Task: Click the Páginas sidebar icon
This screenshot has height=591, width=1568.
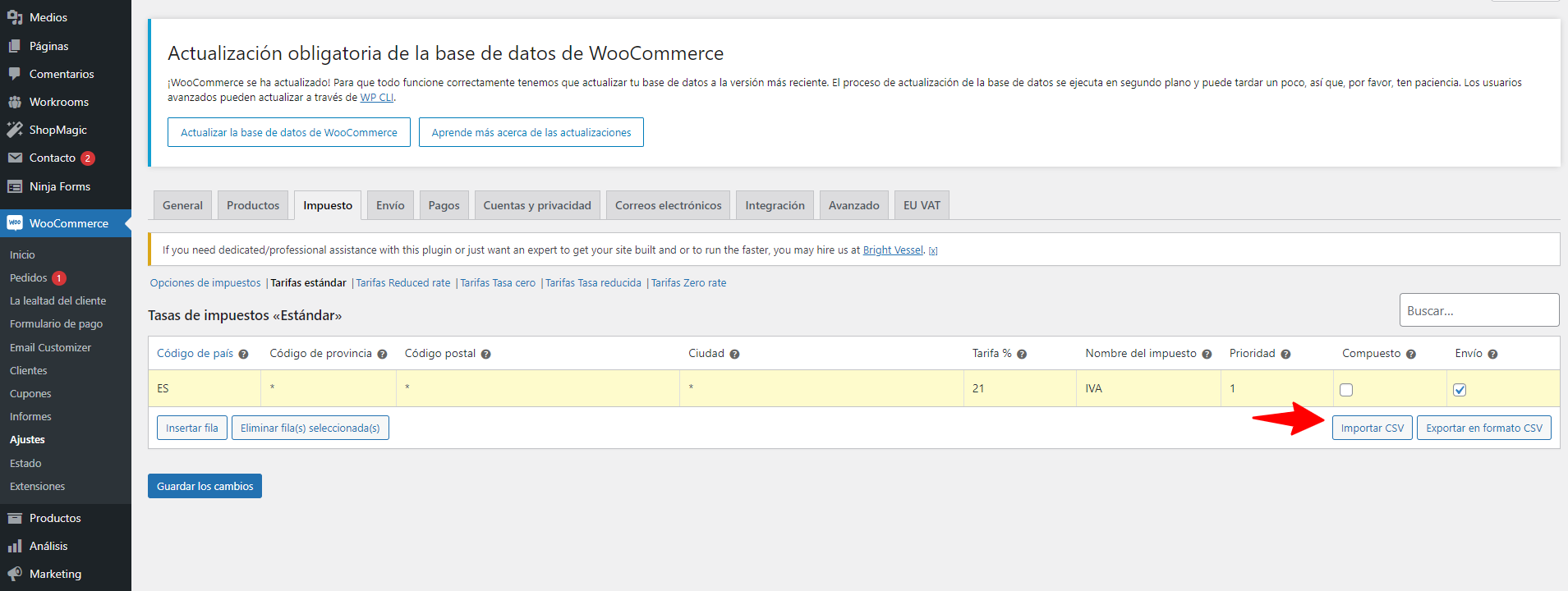Action: pyautogui.click(x=15, y=46)
